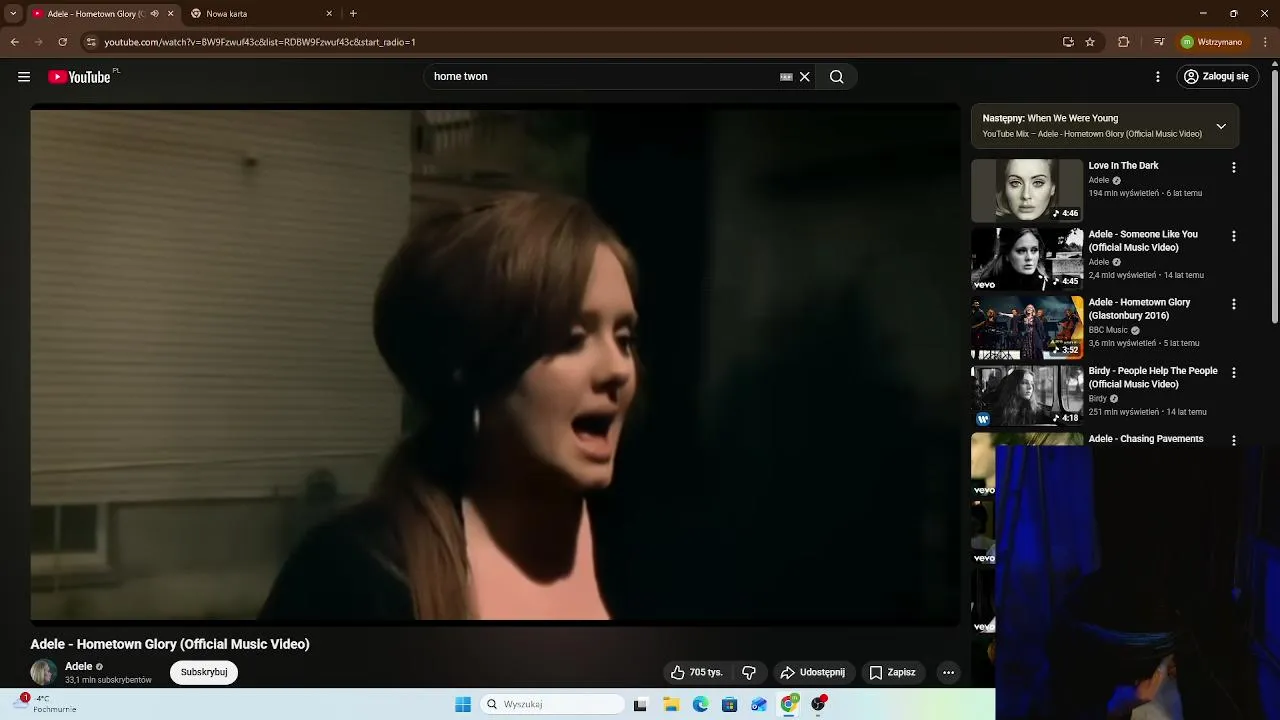This screenshot has height=720, width=1280.
Task: Open Adele Someone Like You video title
Action: coord(1143,241)
